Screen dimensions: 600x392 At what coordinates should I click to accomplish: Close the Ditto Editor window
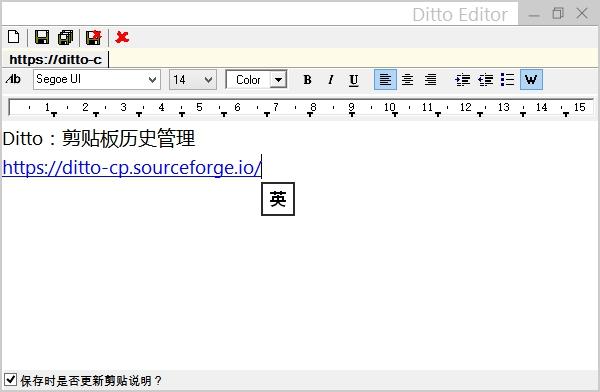(x=582, y=13)
